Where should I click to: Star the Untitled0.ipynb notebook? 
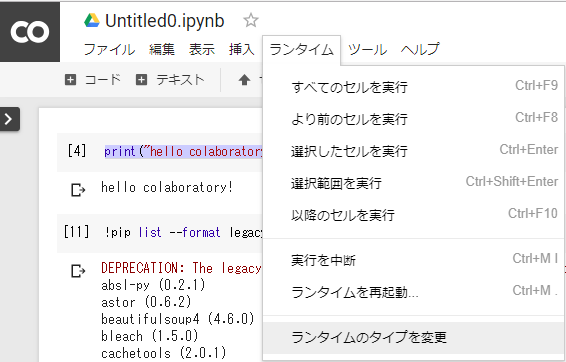[x=251, y=21]
